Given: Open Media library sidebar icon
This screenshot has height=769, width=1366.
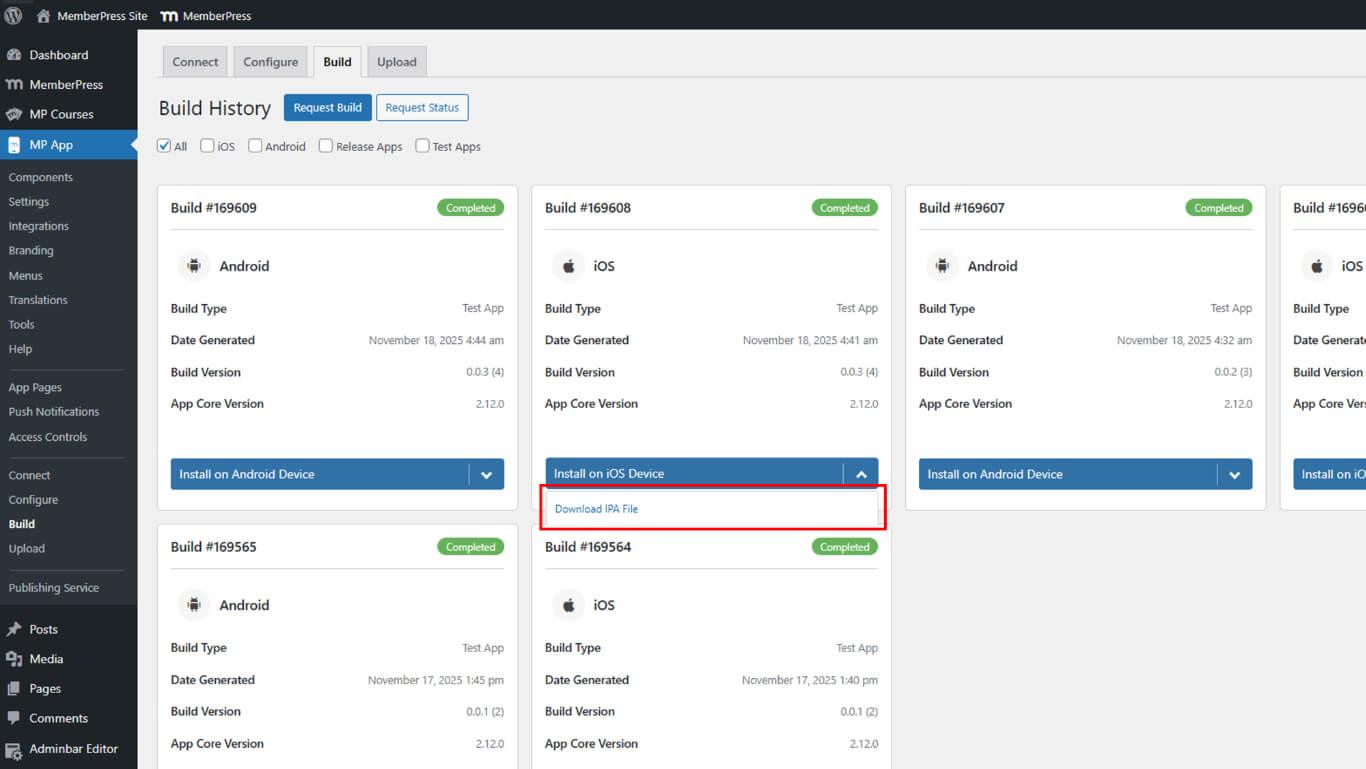Looking at the screenshot, I should [x=14, y=659].
